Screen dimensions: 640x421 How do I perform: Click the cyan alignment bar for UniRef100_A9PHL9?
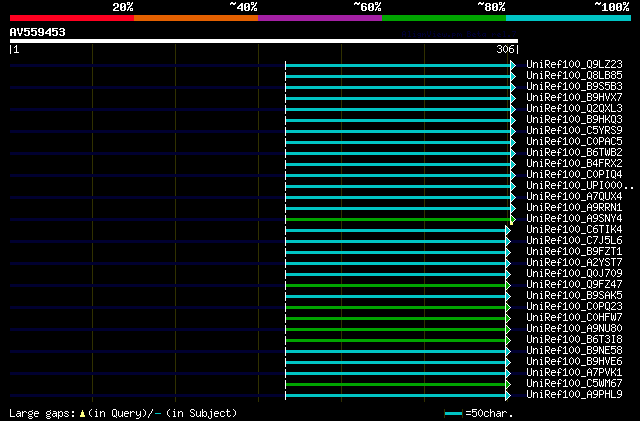click(396, 396)
